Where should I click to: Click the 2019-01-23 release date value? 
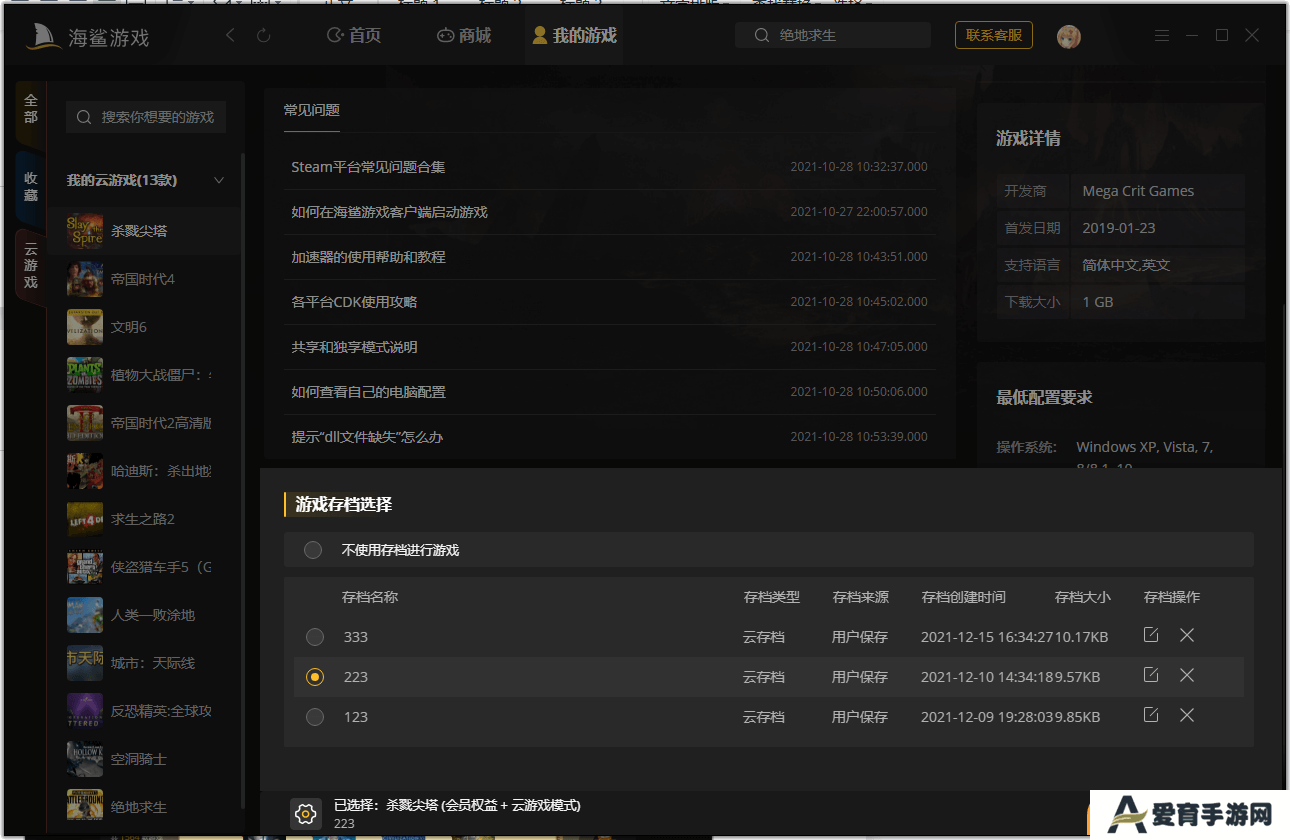(x=1118, y=228)
